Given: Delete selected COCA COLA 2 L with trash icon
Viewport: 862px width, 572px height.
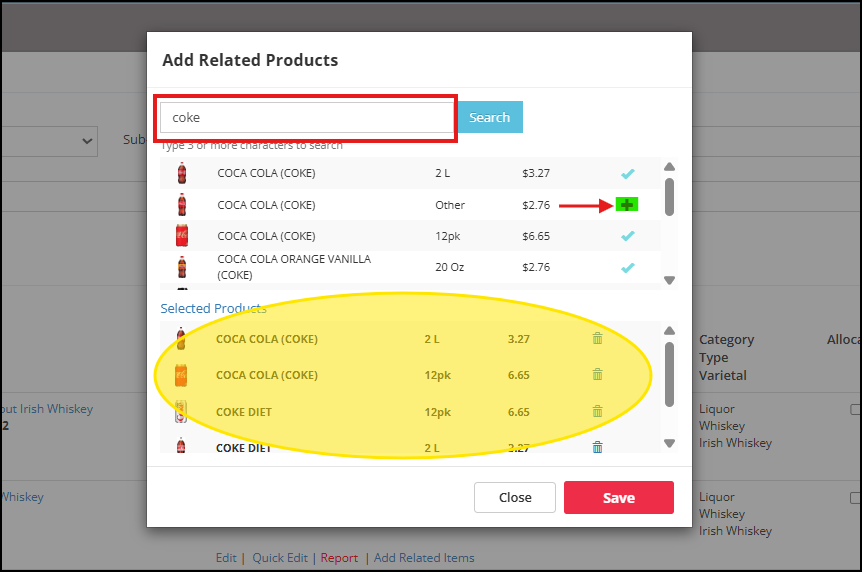Looking at the screenshot, I should (598, 338).
